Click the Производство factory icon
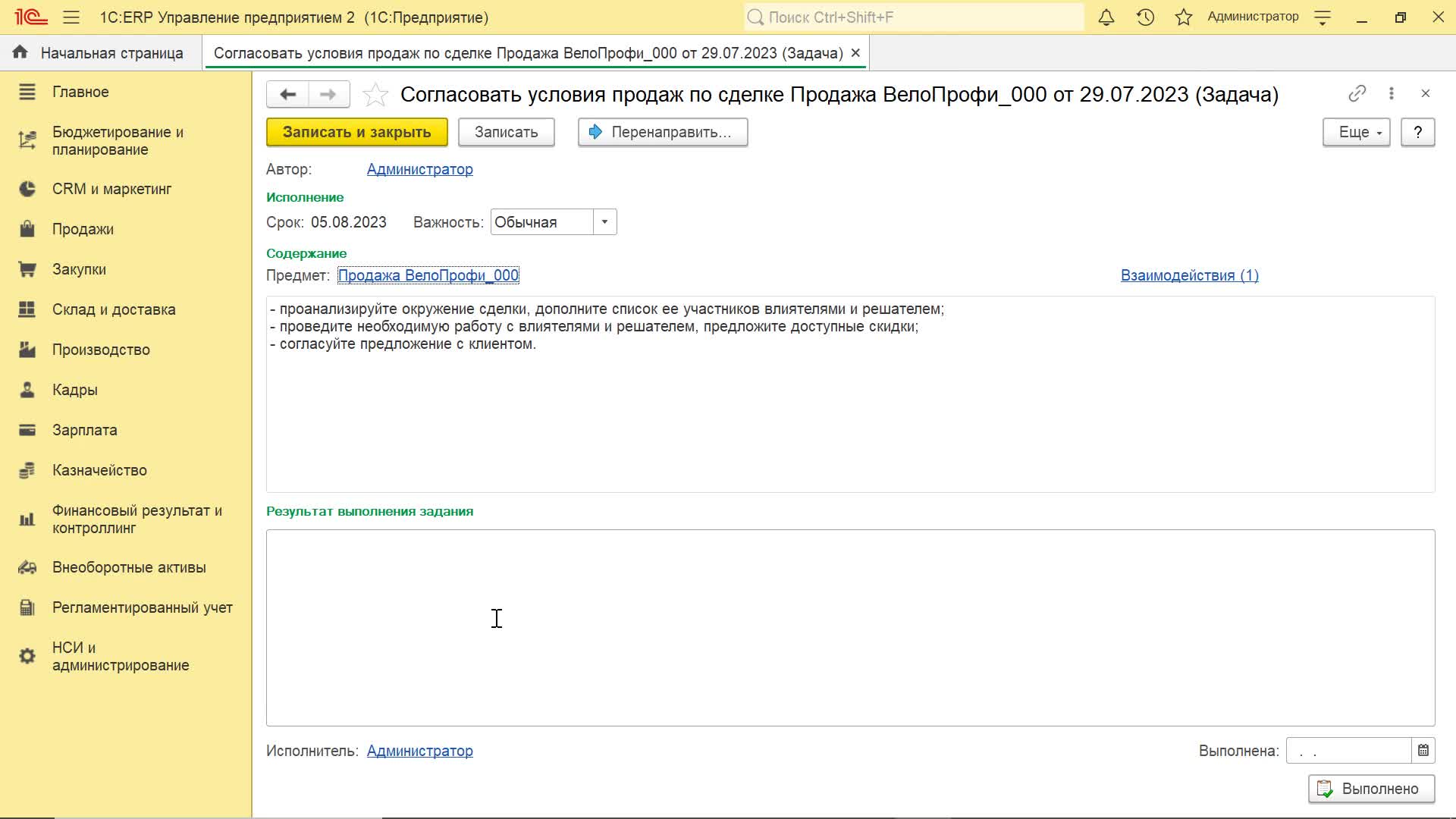 pyautogui.click(x=27, y=350)
